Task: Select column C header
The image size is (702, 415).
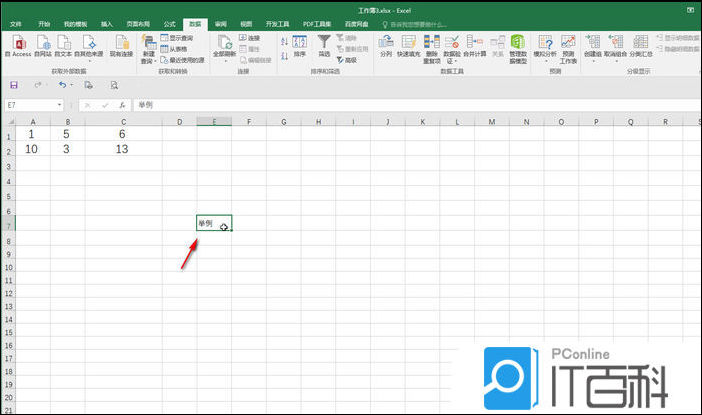Action: pos(124,122)
